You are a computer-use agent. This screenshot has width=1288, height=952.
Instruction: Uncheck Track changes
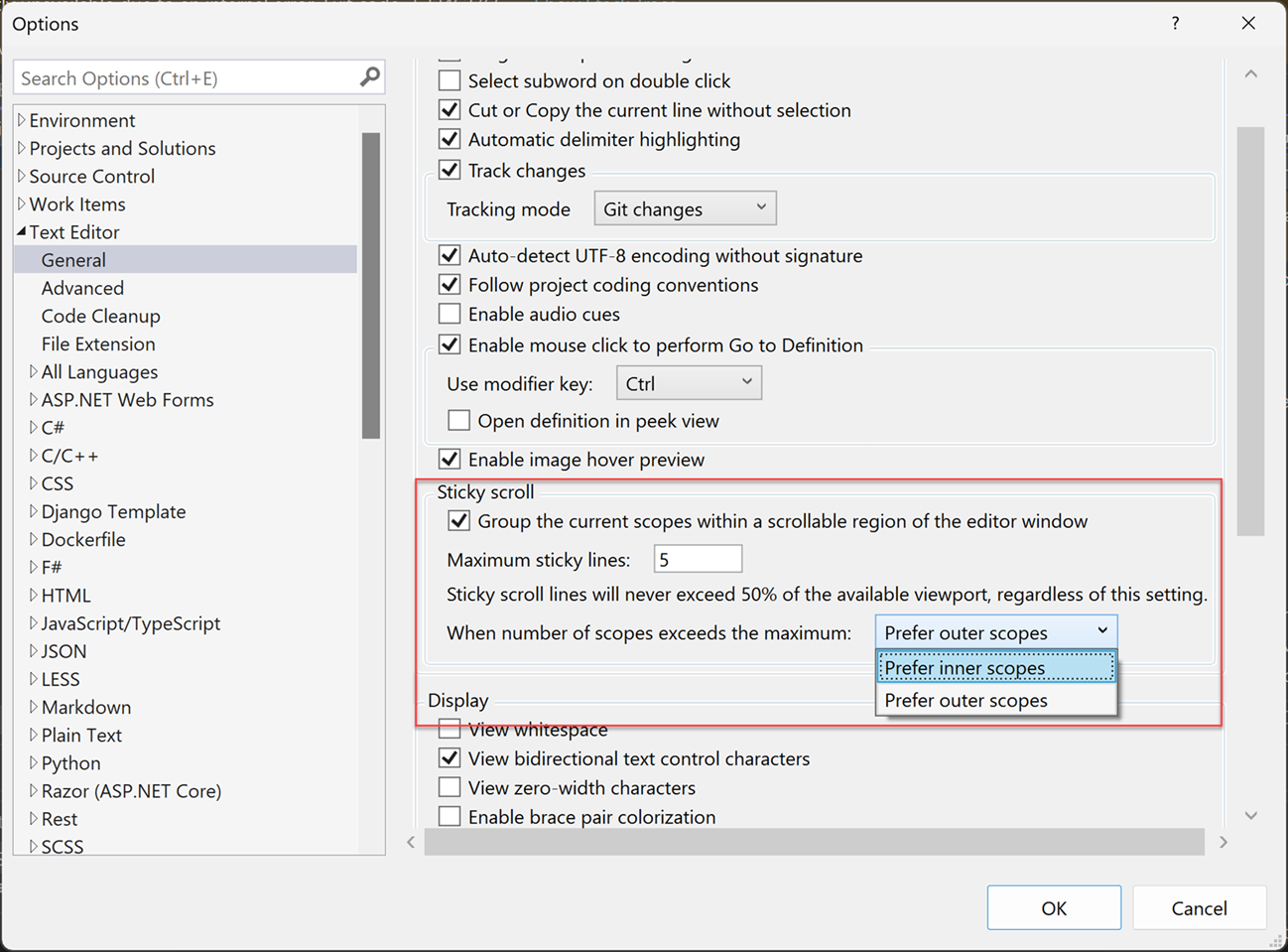click(449, 170)
